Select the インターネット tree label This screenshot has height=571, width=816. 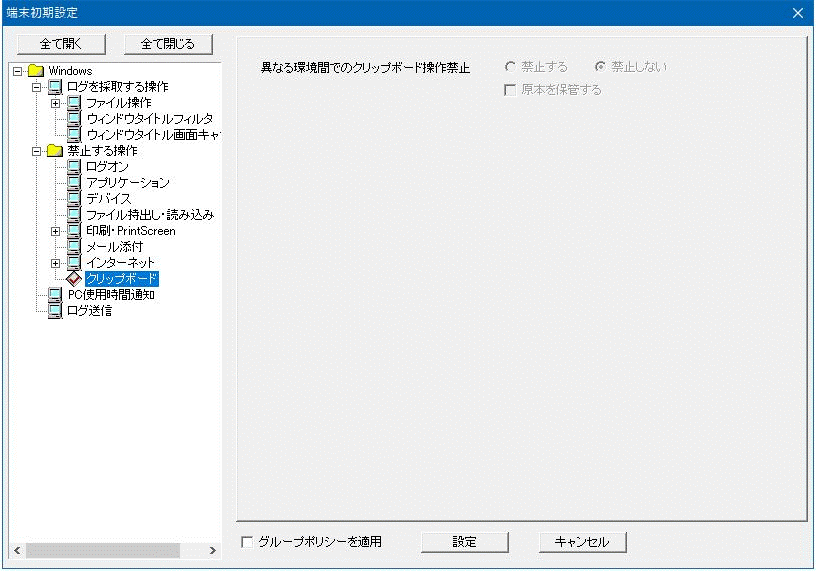(x=120, y=263)
